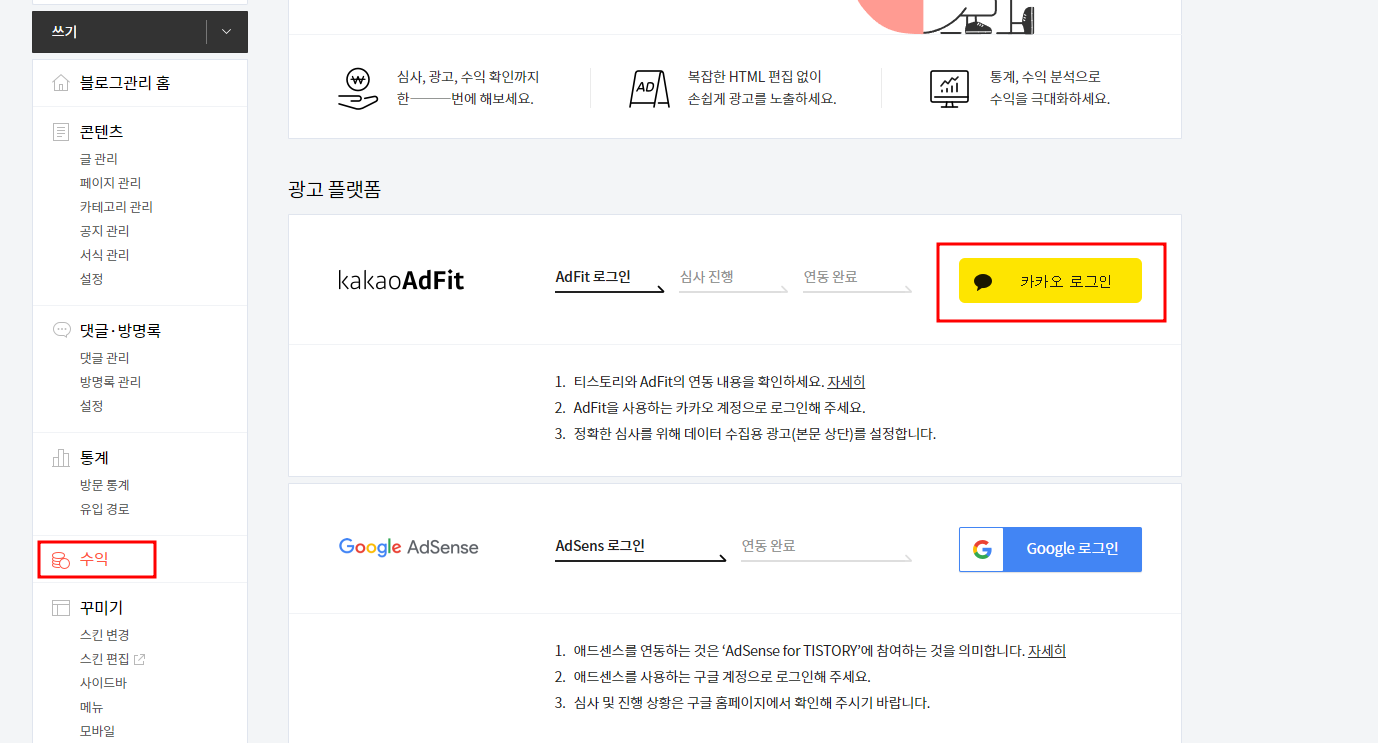Open 설정 under 콘텐츠
The width and height of the screenshot is (1378, 743).
pos(91,279)
